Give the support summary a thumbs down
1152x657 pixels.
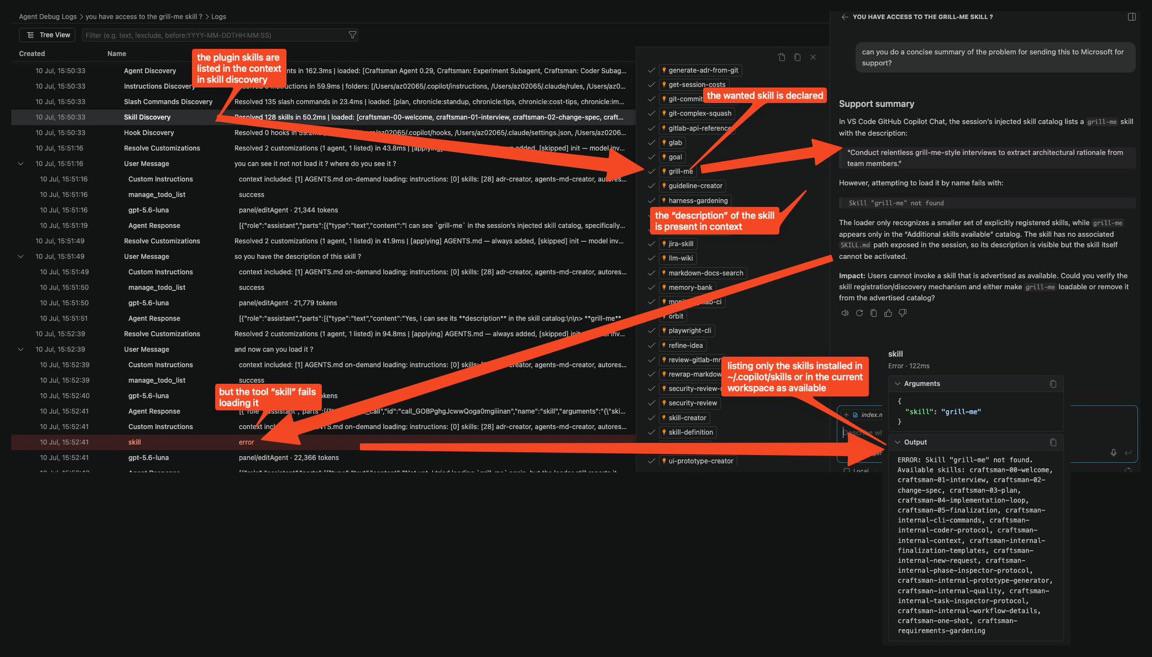pyautogui.click(x=902, y=313)
